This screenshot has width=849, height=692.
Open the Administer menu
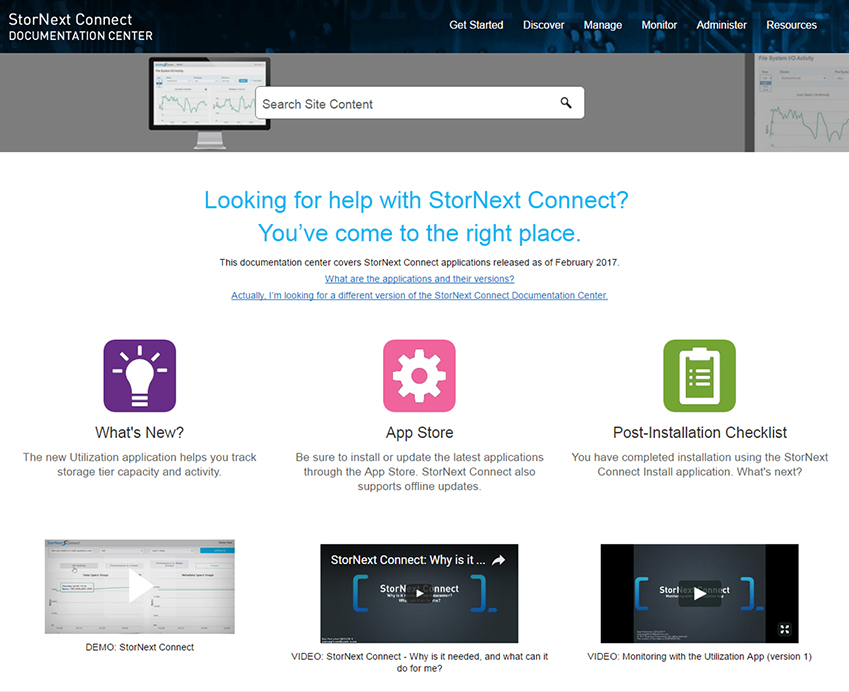[721, 25]
